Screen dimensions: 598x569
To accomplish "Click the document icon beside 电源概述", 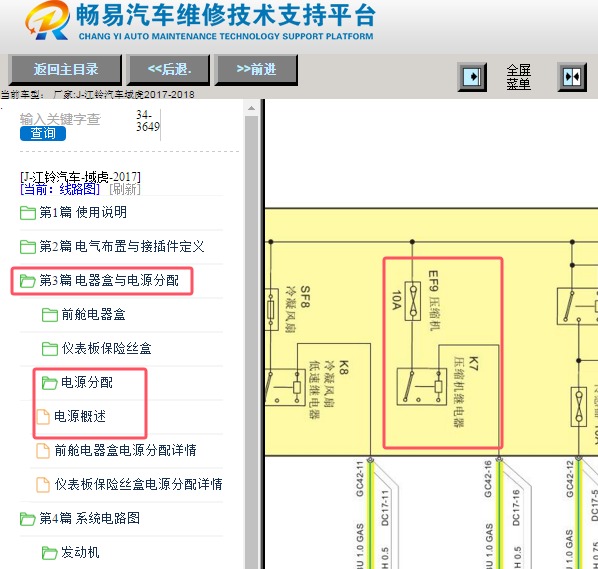I will 43,417.
